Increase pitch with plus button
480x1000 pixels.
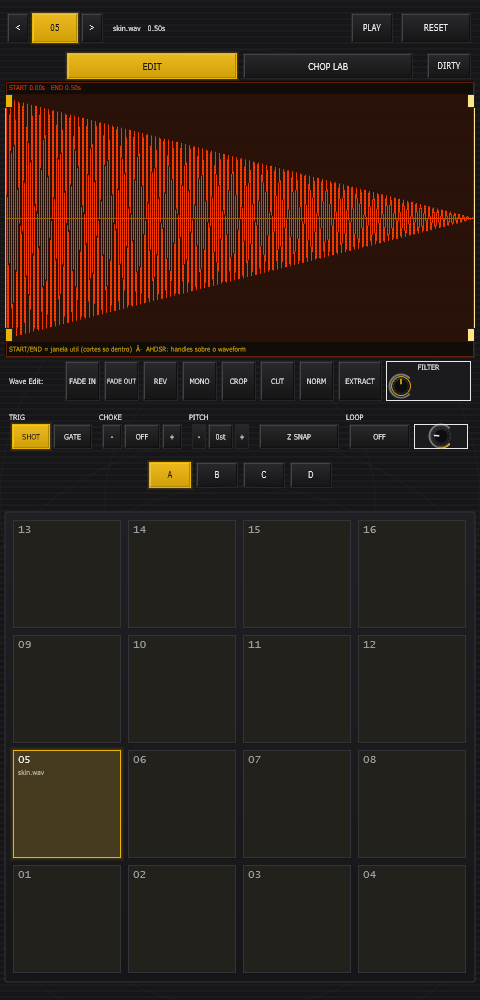coord(242,437)
